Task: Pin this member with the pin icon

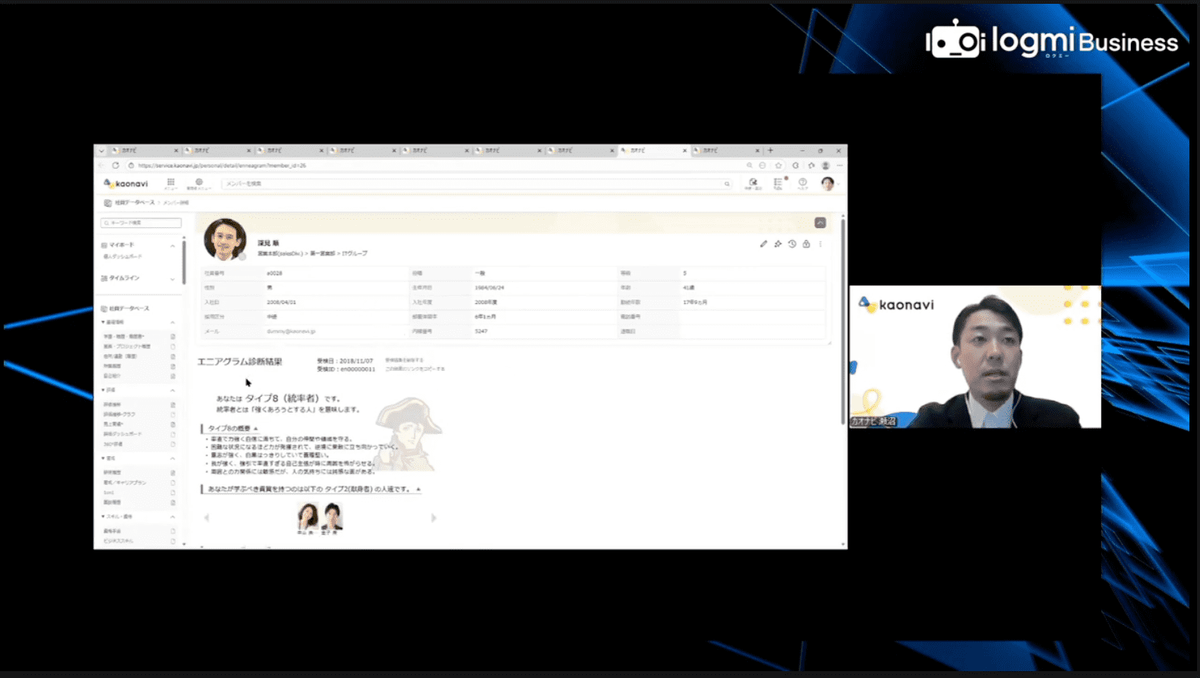Action: (778, 243)
